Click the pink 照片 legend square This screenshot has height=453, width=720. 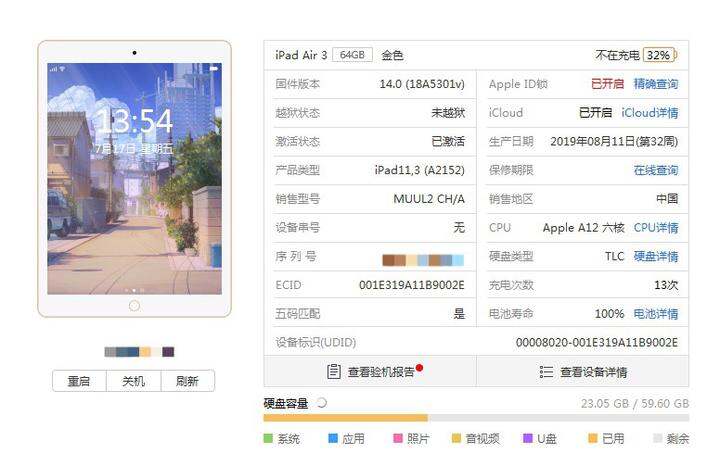tap(398, 438)
